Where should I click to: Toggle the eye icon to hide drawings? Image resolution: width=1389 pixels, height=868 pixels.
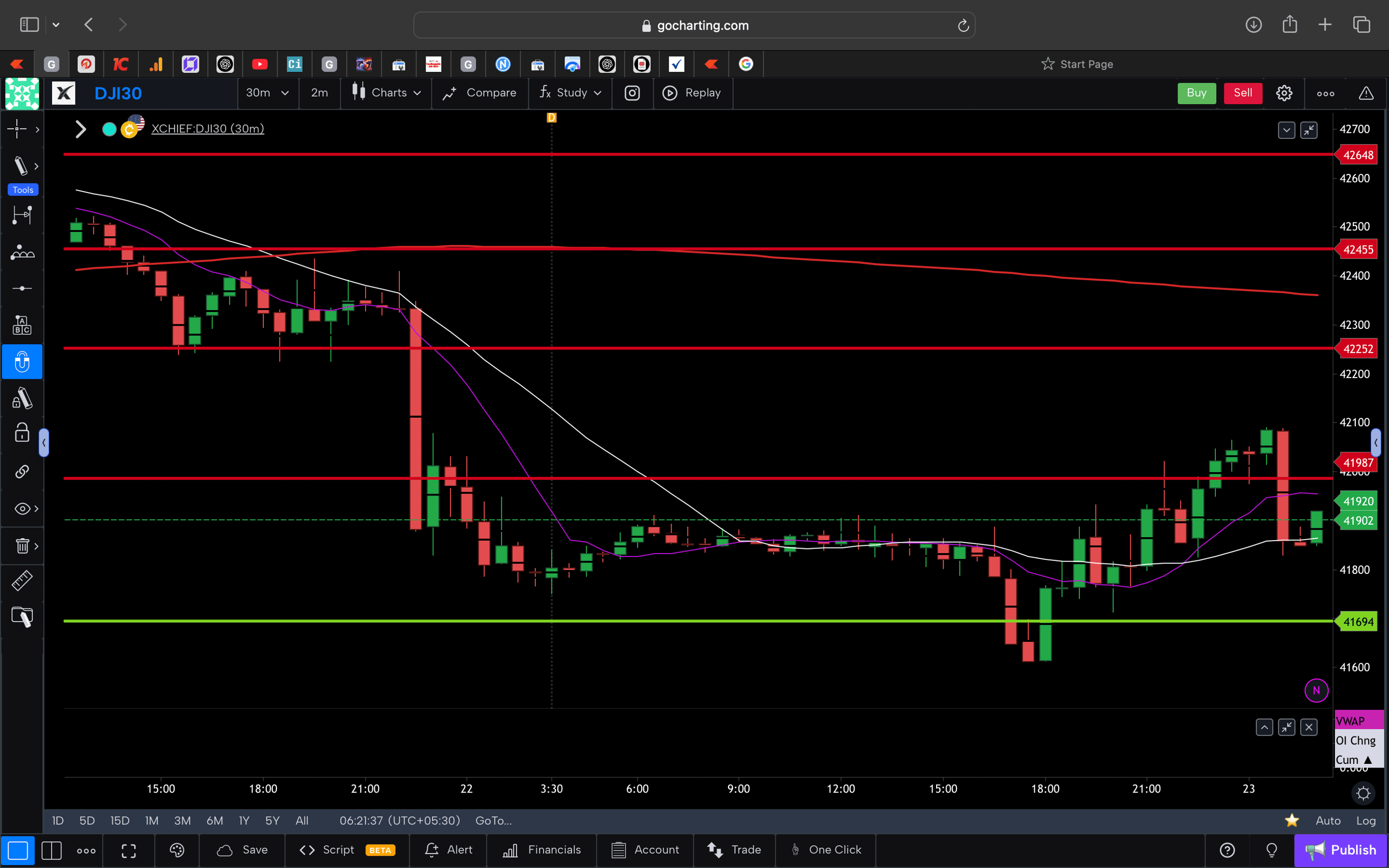click(22, 508)
